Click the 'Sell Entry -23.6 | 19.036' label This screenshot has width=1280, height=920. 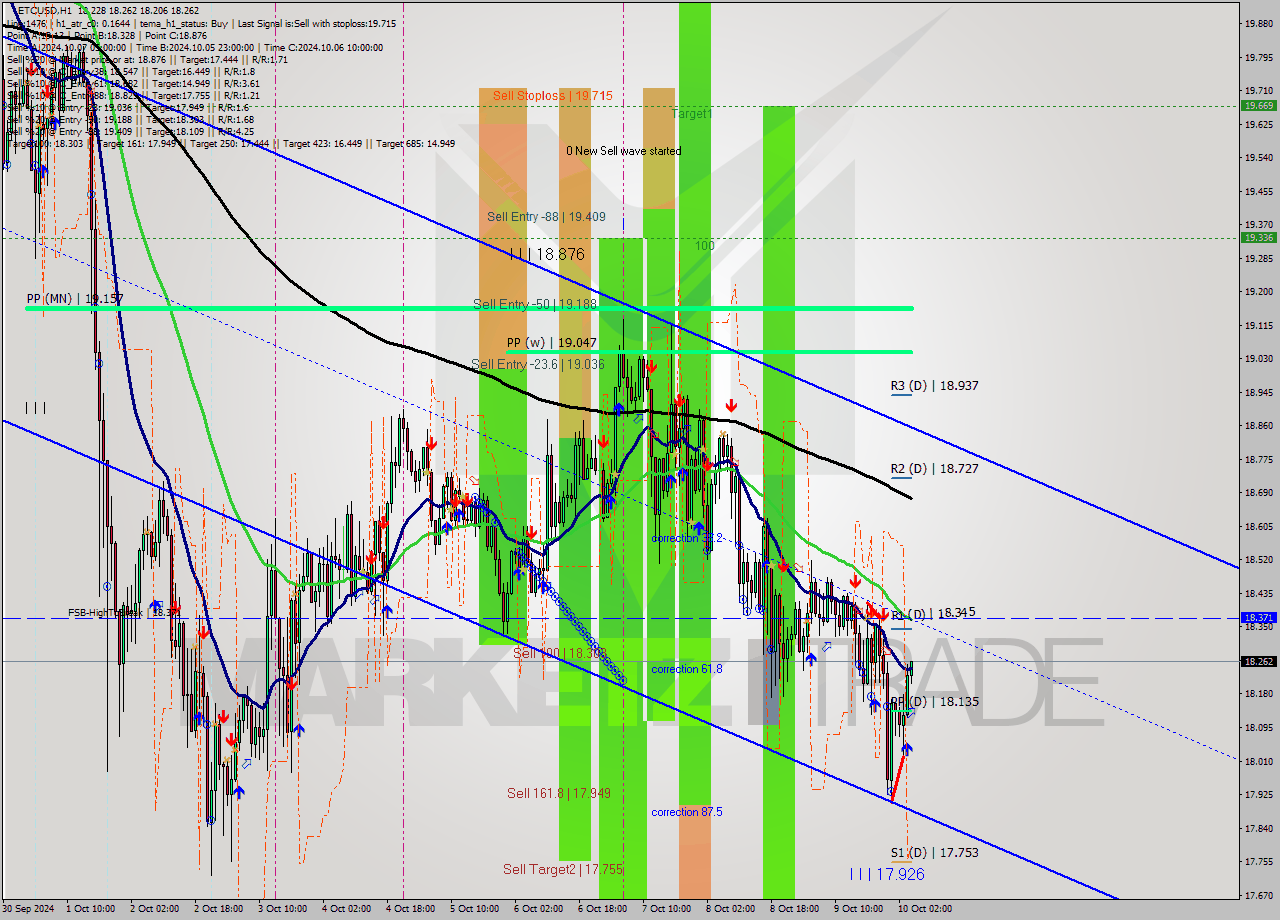pyautogui.click(x=538, y=364)
